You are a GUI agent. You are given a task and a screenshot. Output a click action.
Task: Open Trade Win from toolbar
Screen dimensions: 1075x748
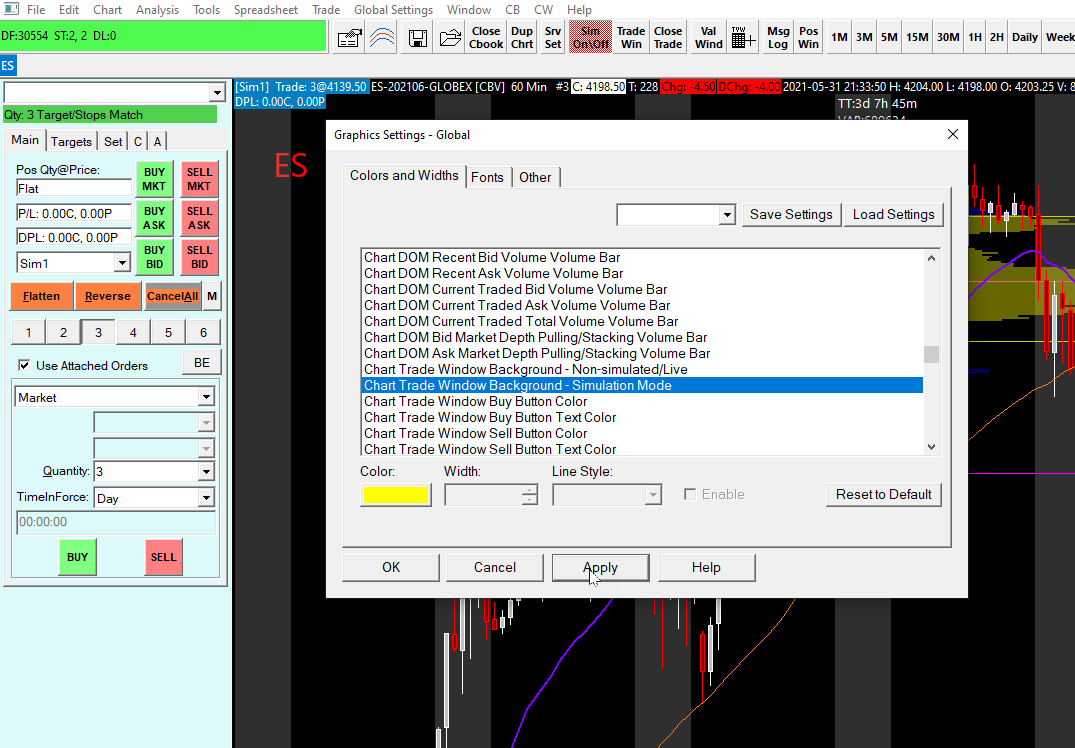[x=631, y=38]
